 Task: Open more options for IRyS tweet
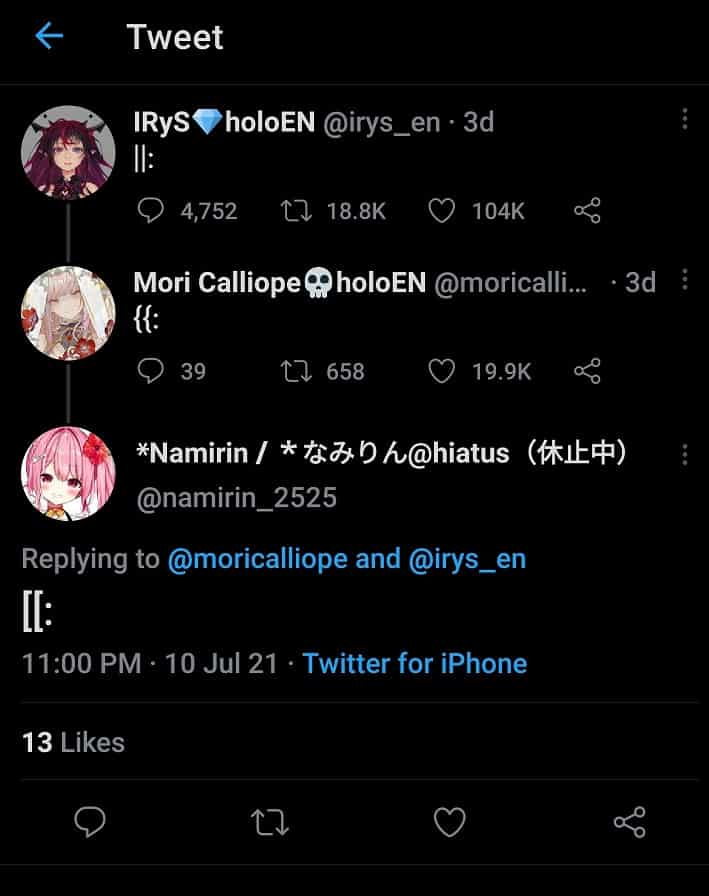[x=685, y=120]
